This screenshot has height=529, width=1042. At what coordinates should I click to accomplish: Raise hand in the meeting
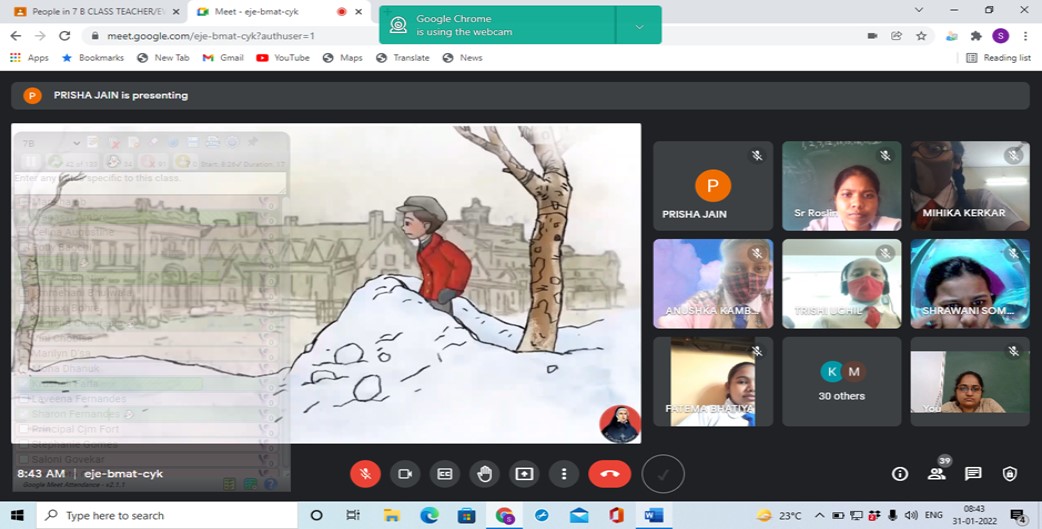(x=484, y=474)
